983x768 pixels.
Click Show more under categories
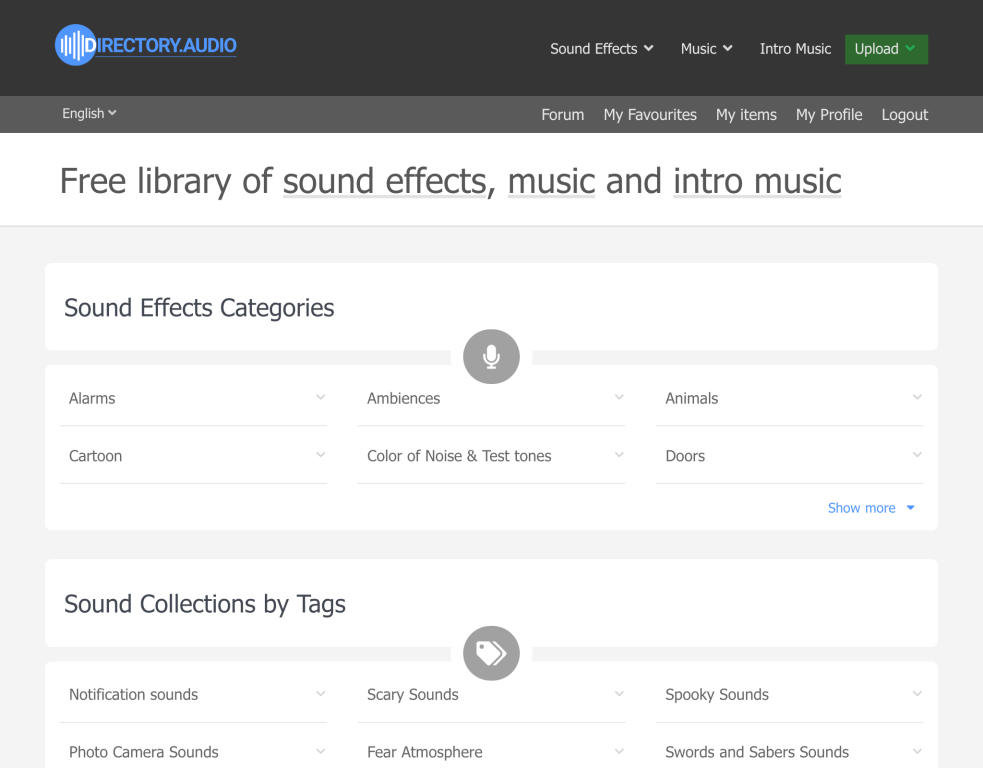[x=871, y=508]
